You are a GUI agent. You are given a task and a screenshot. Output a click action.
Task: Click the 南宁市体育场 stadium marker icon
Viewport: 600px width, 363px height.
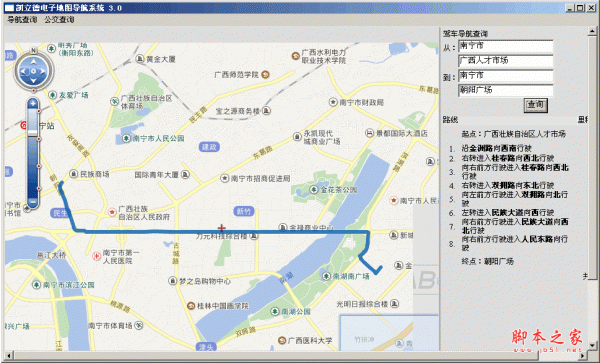click(139, 326)
